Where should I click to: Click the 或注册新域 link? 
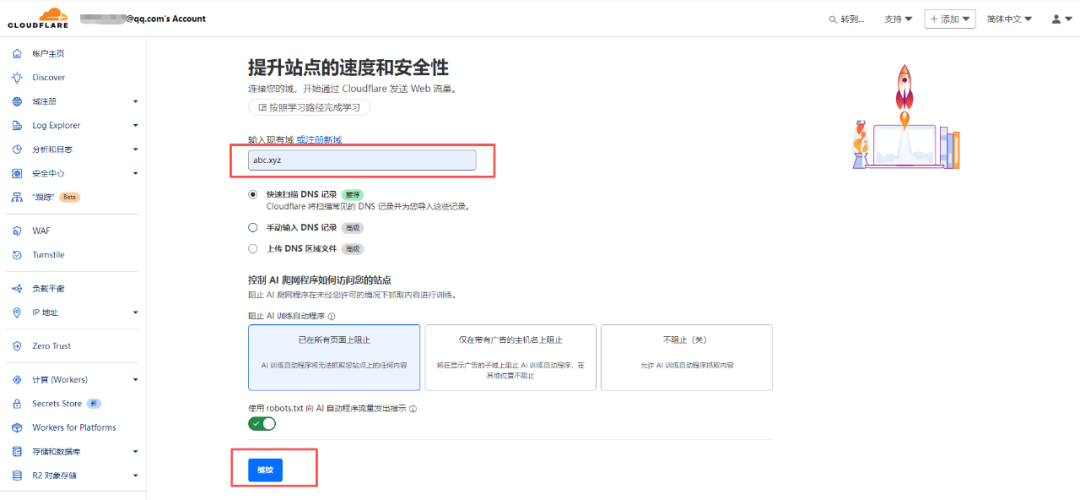pyautogui.click(x=320, y=140)
